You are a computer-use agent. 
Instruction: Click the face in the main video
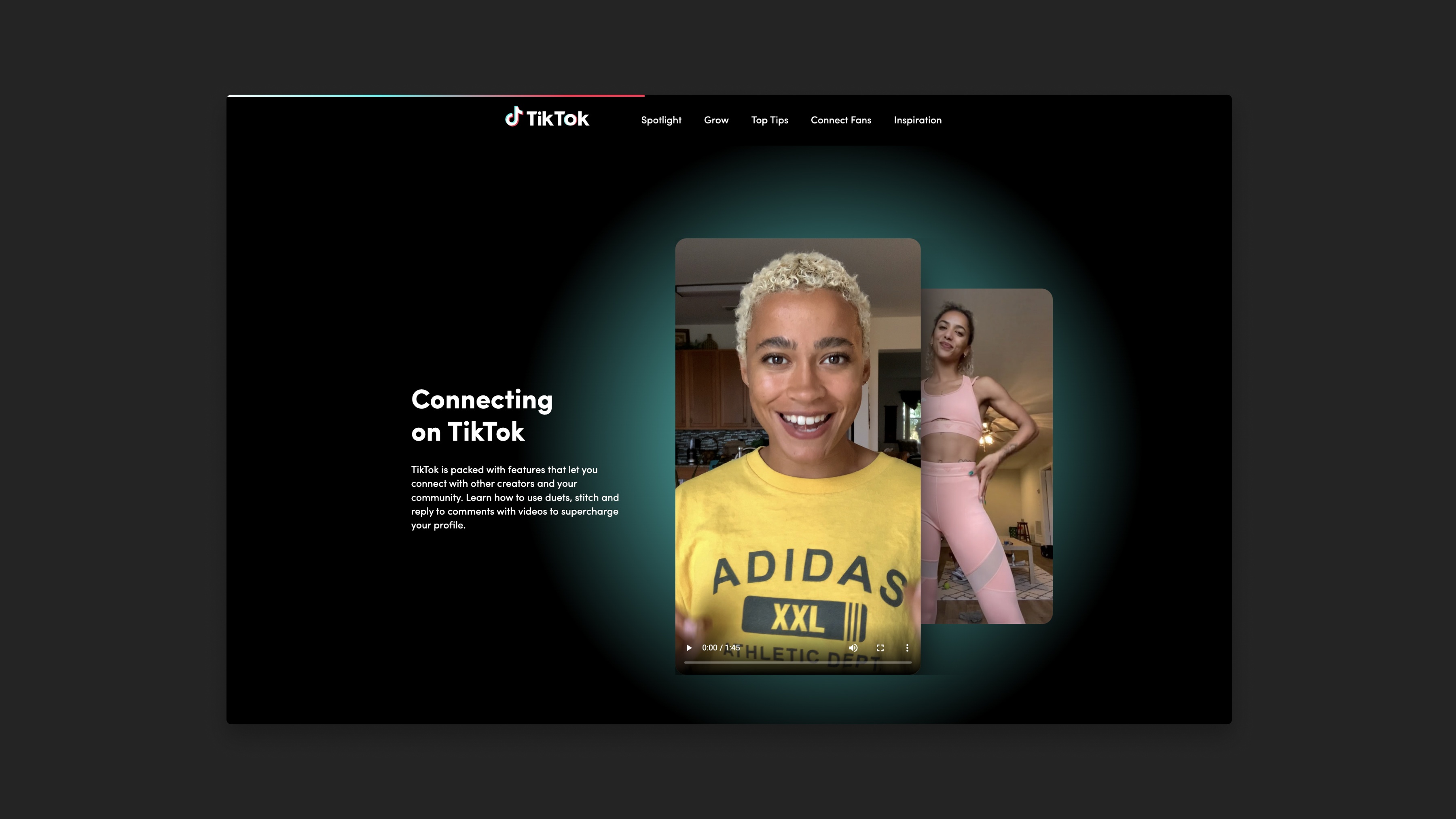[x=805, y=373]
